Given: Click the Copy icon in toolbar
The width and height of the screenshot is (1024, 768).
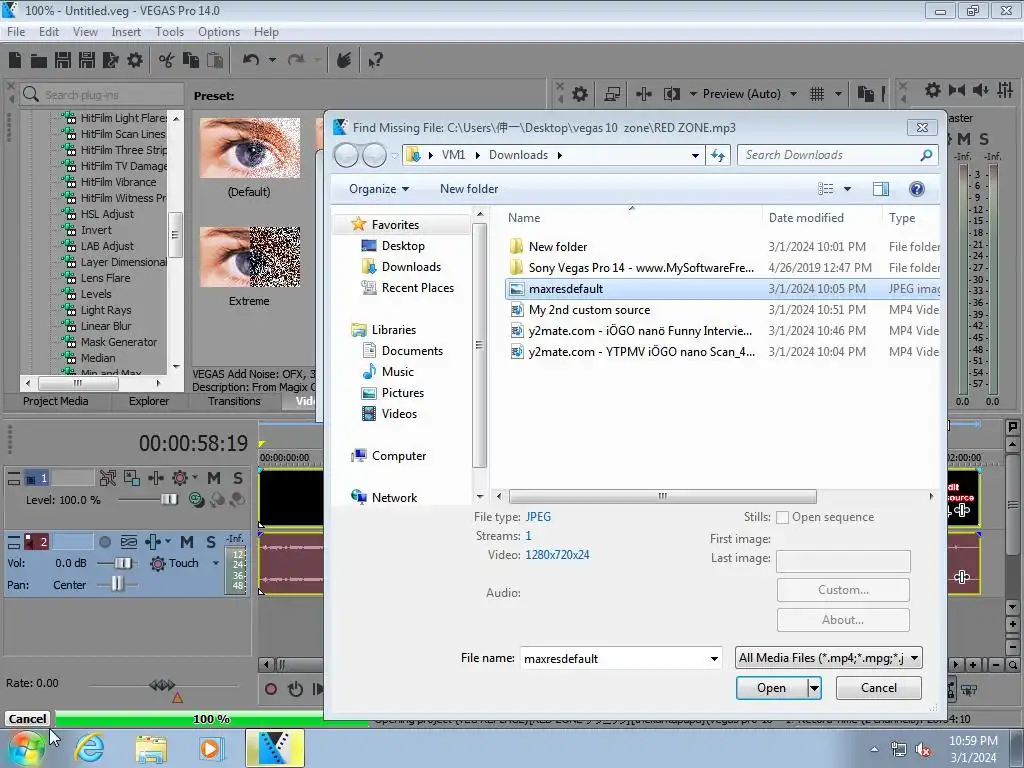Looking at the screenshot, I should (191, 60).
